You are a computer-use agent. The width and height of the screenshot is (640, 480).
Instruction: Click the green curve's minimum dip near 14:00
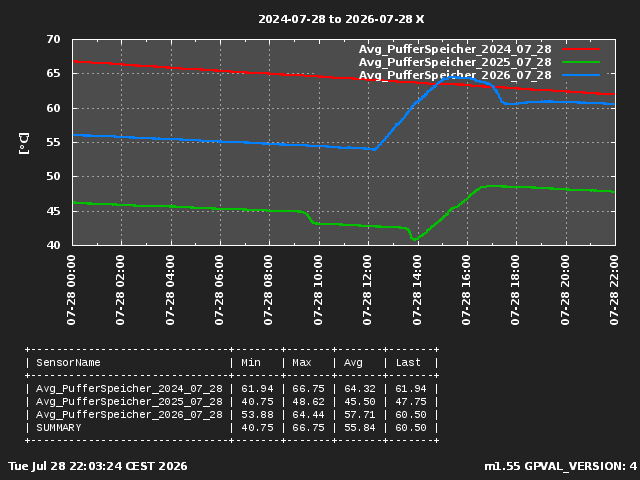[415, 239]
